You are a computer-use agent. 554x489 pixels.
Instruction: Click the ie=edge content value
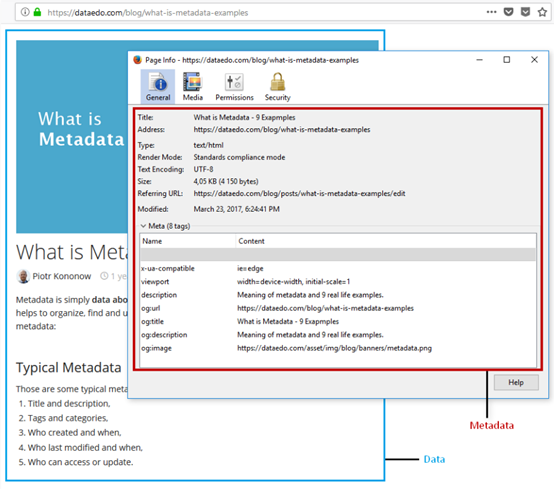tap(250, 268)
